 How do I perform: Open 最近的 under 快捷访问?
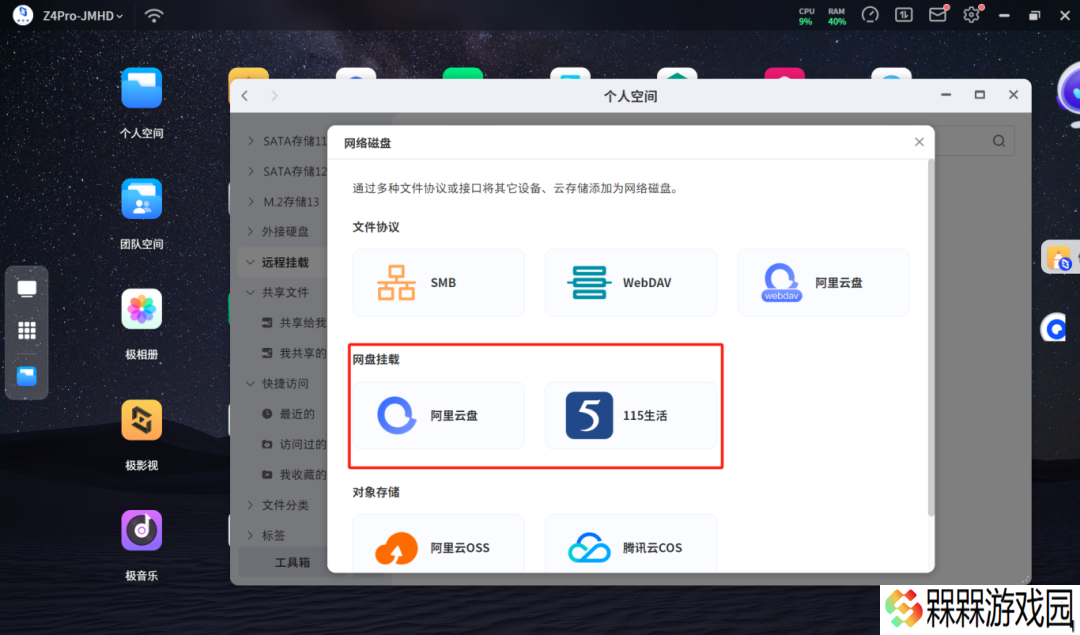click(x=289, y=414)
